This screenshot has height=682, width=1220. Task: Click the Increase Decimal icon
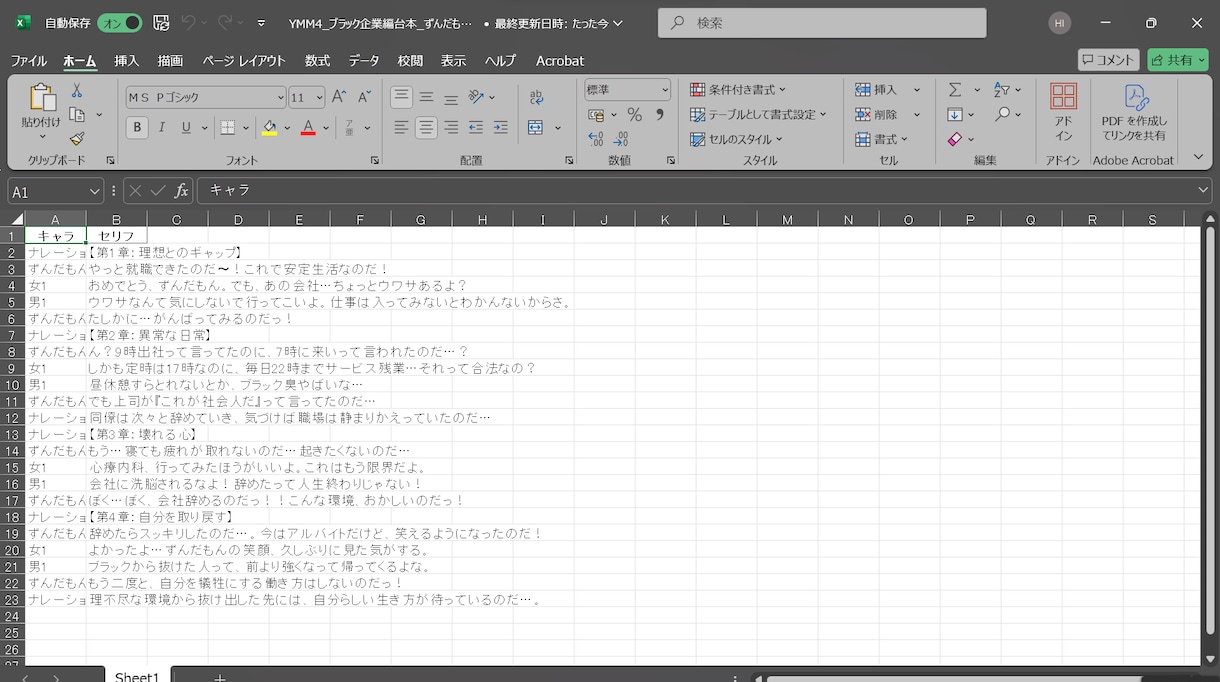596,139
